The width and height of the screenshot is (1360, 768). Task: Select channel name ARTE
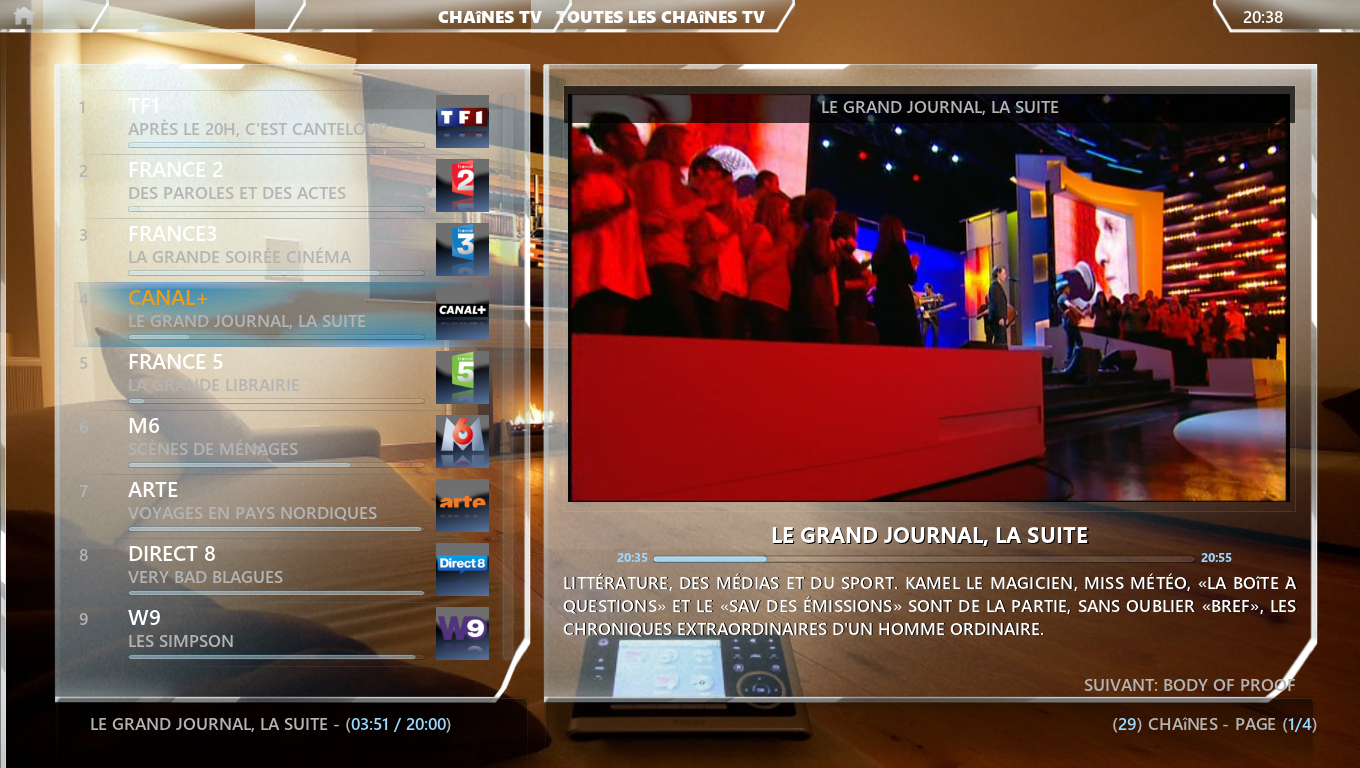[153, 490]
